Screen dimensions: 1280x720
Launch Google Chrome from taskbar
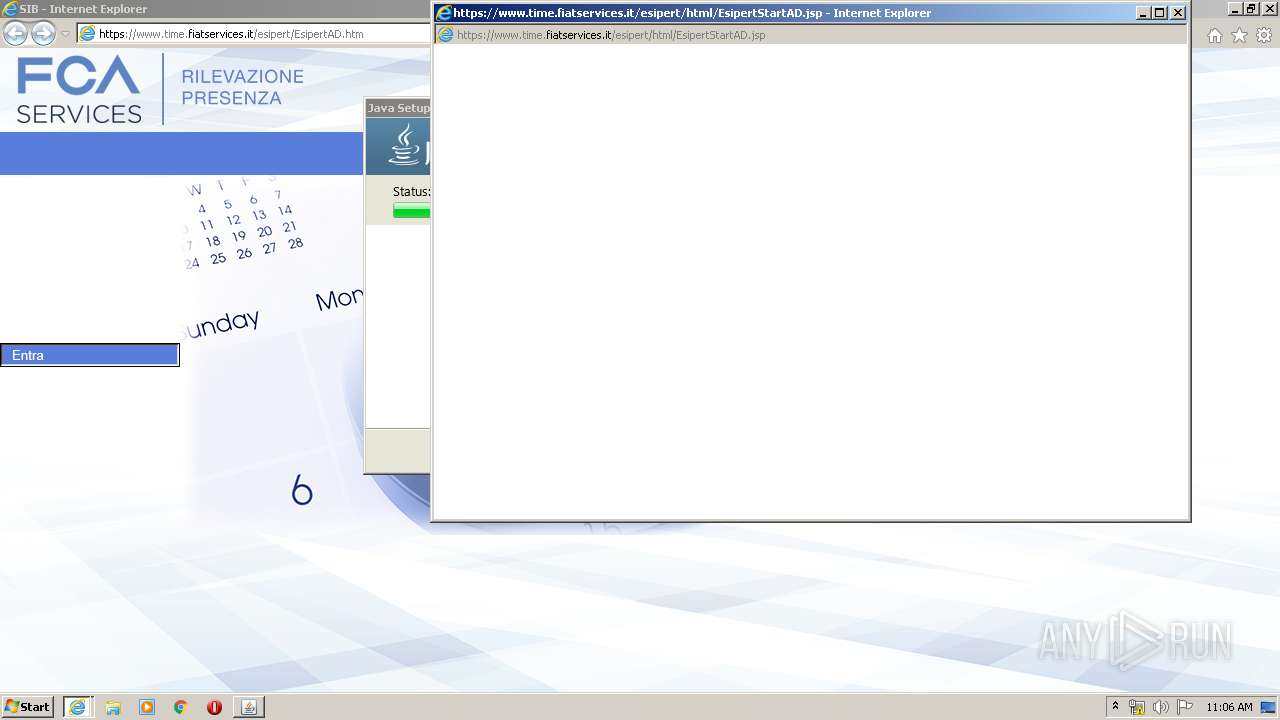click(x=181, y=707)
